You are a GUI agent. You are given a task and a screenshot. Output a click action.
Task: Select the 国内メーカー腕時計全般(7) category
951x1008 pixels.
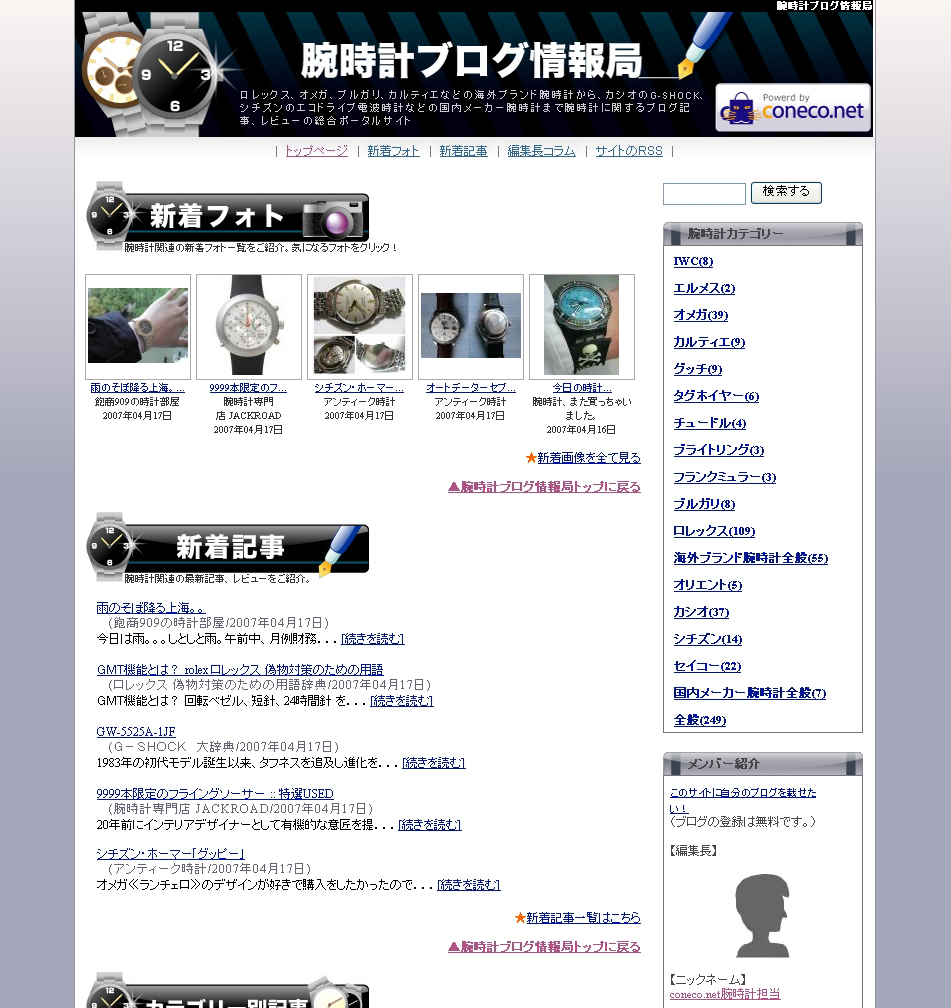(750, 693)
